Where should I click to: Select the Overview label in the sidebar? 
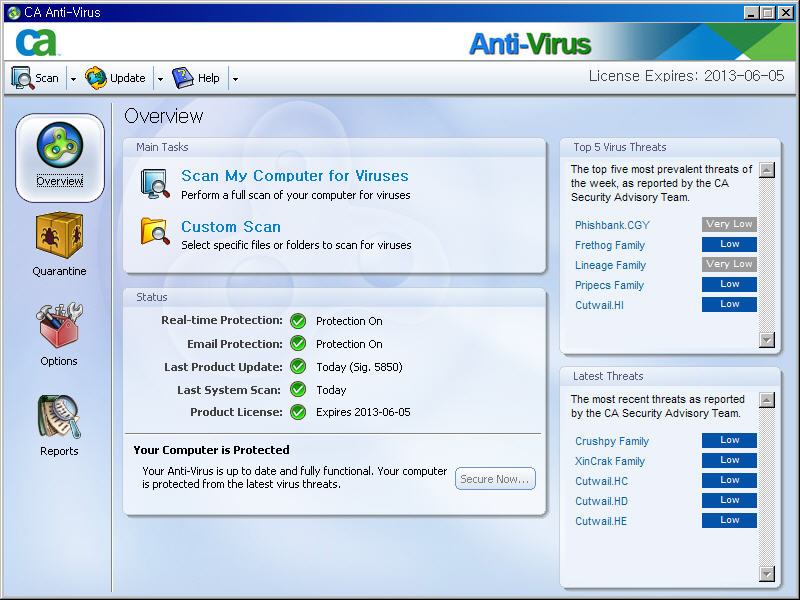click(x=60, y=181)
